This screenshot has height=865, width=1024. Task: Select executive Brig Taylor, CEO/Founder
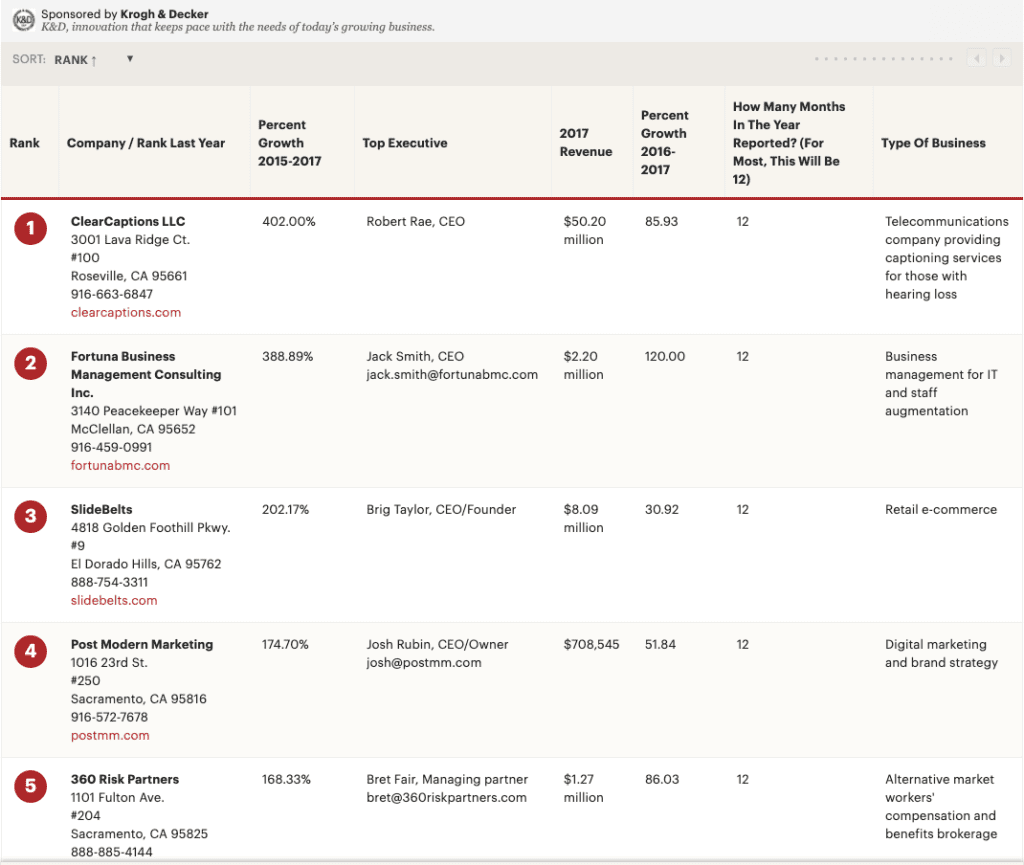pos(441,510)
